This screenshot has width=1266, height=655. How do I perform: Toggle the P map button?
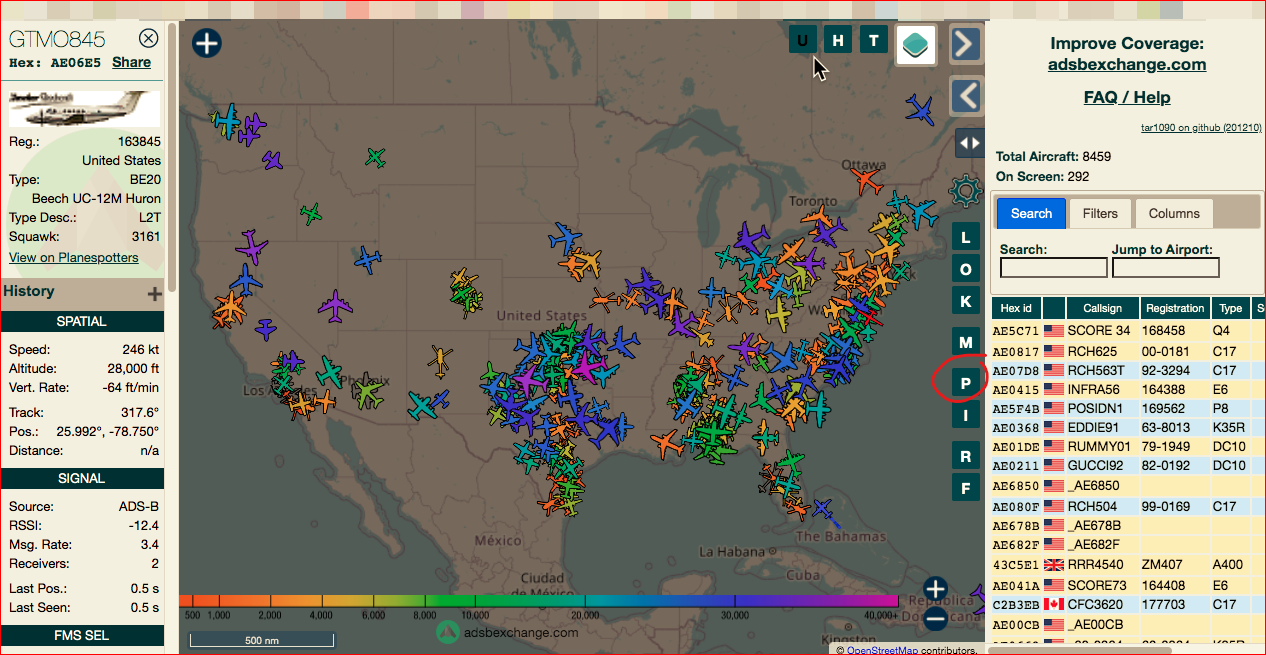point(966,383)
